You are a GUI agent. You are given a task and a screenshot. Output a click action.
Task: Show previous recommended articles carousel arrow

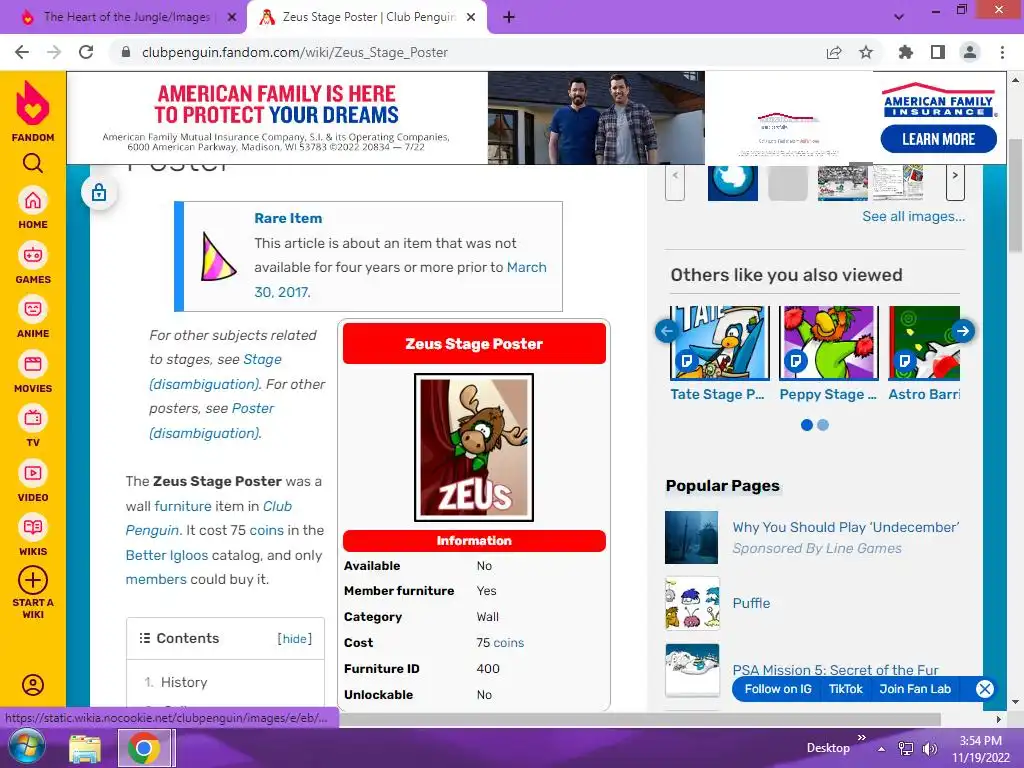666,331
